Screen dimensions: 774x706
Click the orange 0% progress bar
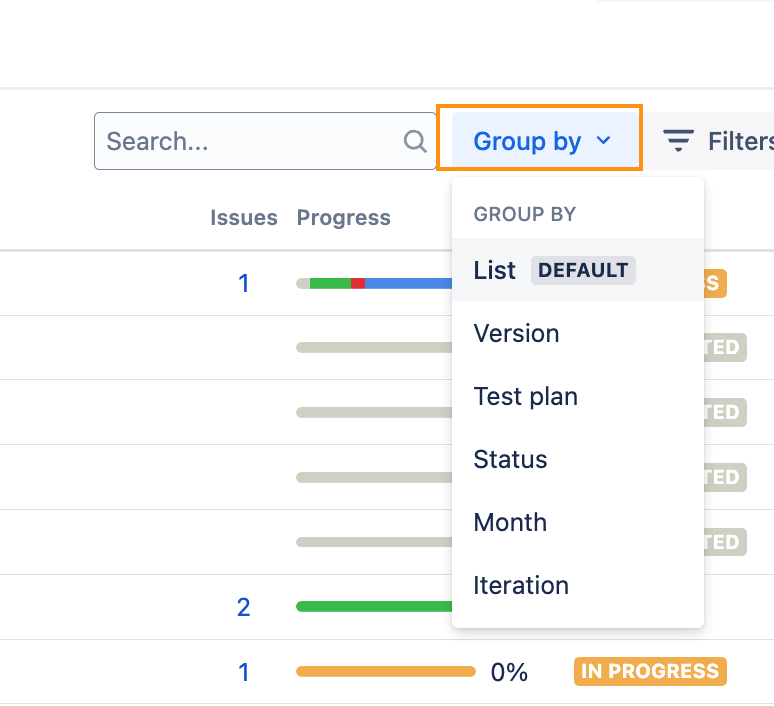(385, 672)
